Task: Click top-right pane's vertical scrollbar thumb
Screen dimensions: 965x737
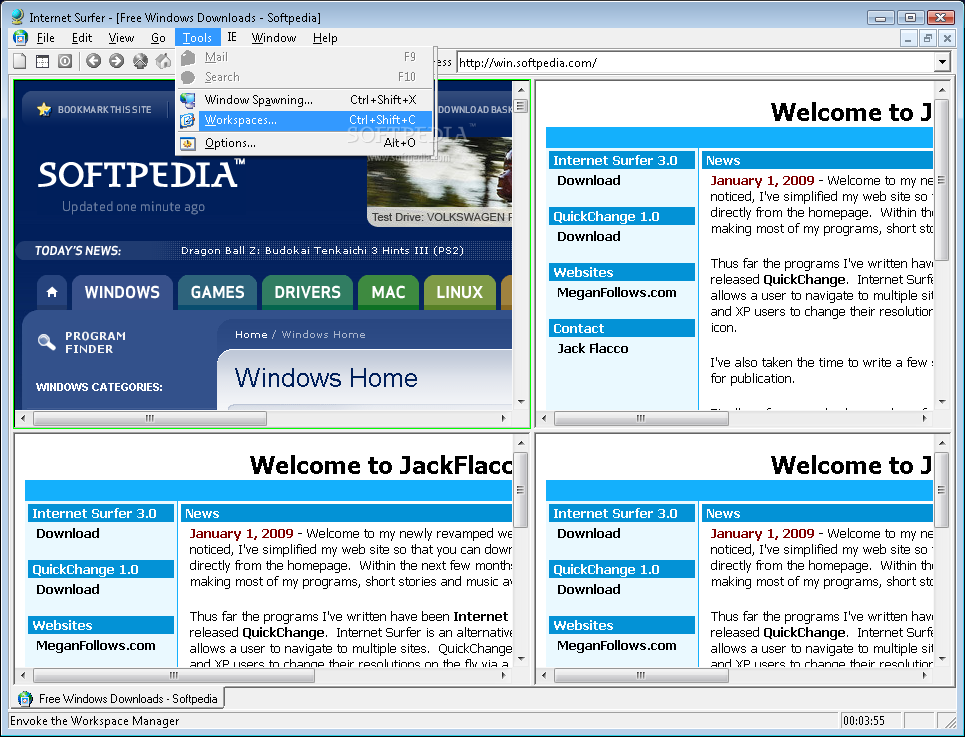Action: (x=942, y=179)
